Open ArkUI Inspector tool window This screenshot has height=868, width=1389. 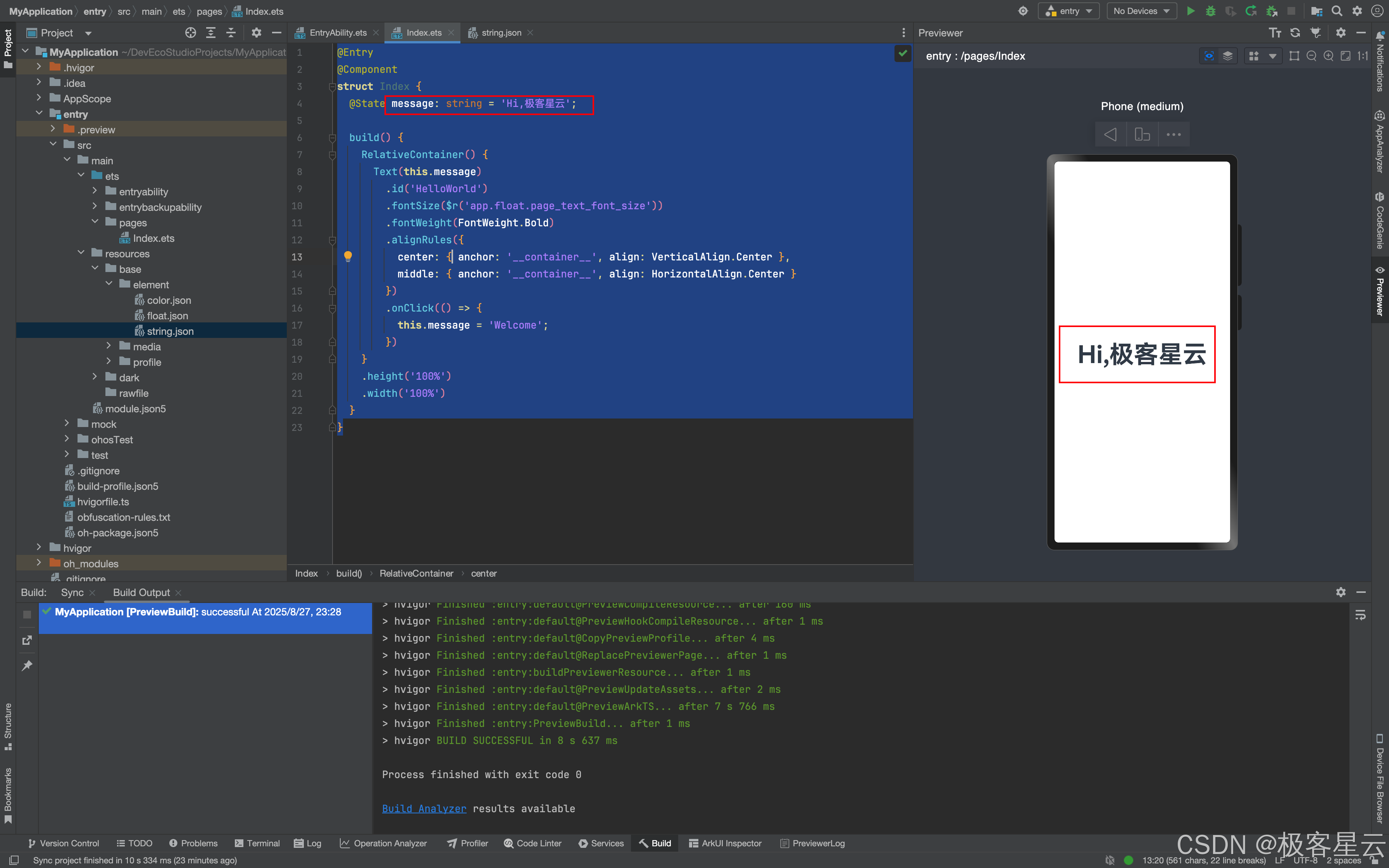coord(725,843)
